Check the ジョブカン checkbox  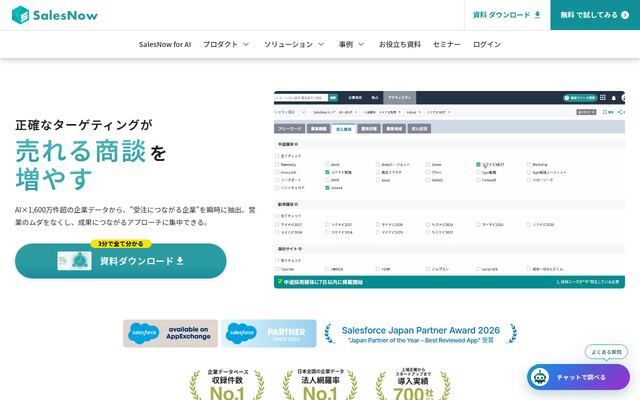pyautogui.click(x=428, y=269)
